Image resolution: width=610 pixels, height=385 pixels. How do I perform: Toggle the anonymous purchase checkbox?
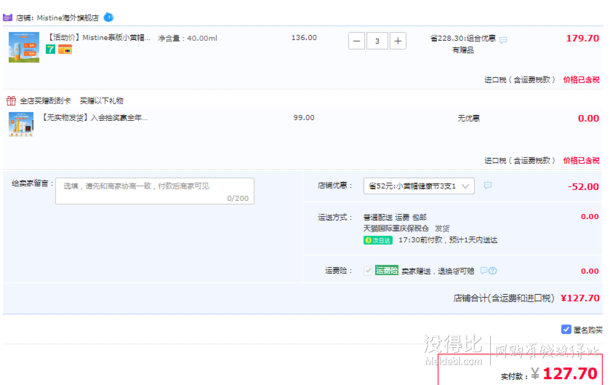click(566, 329)
